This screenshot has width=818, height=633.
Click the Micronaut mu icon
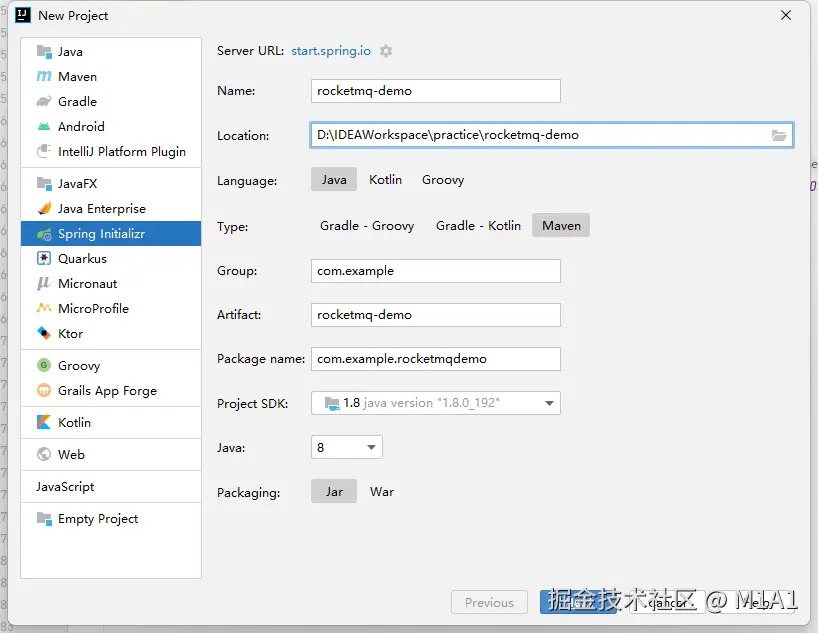coord(44,283)
